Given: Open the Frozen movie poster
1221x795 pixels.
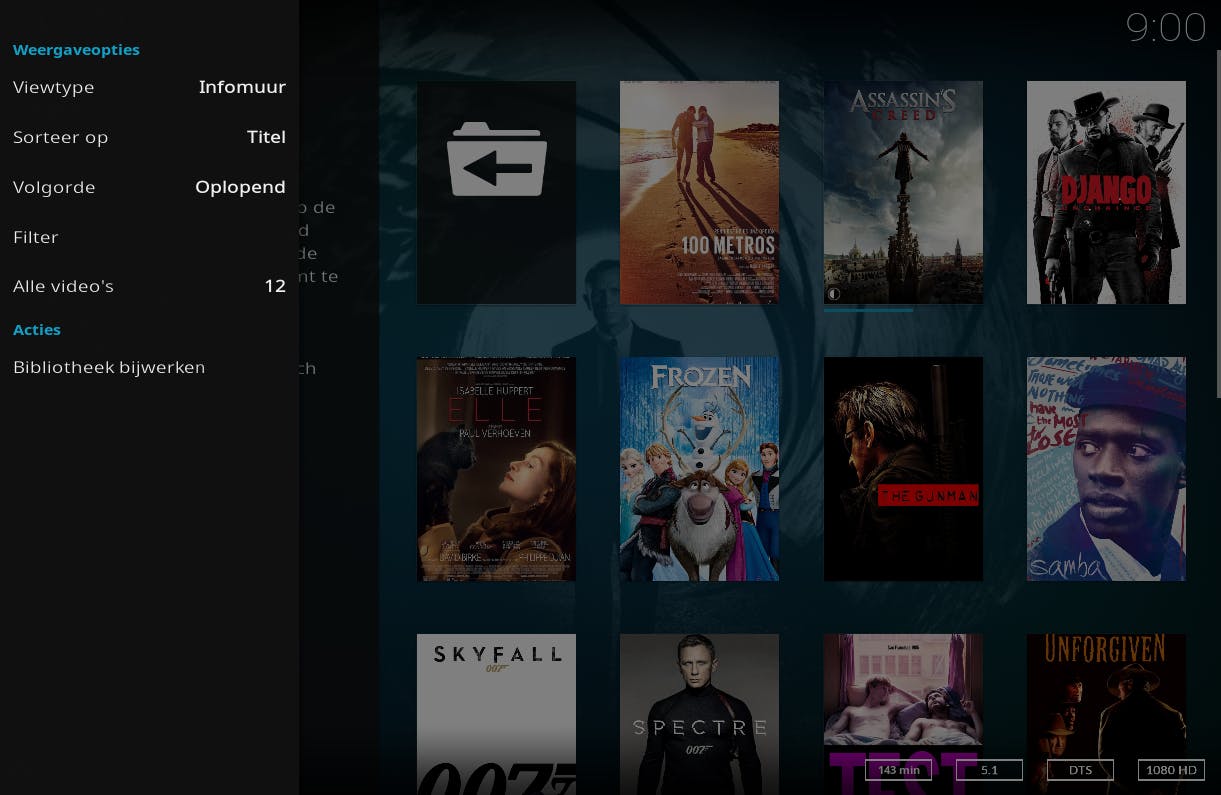Looking at the screenshot, I should pos(699,469).
